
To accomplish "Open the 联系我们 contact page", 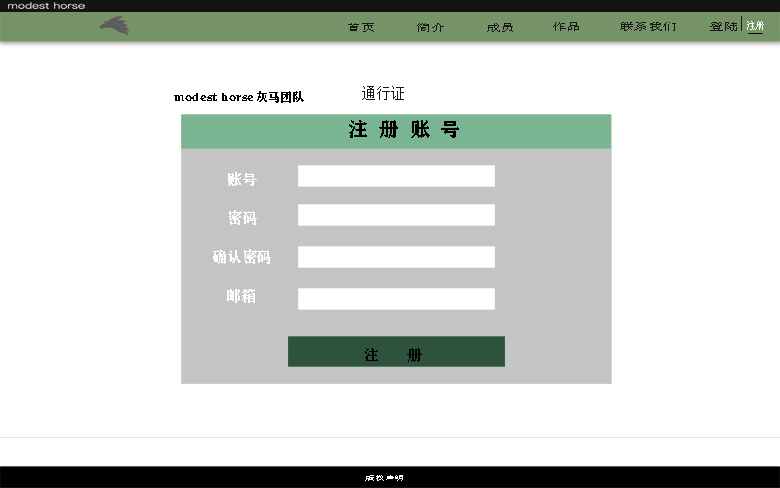I will [x=648, y=27].
